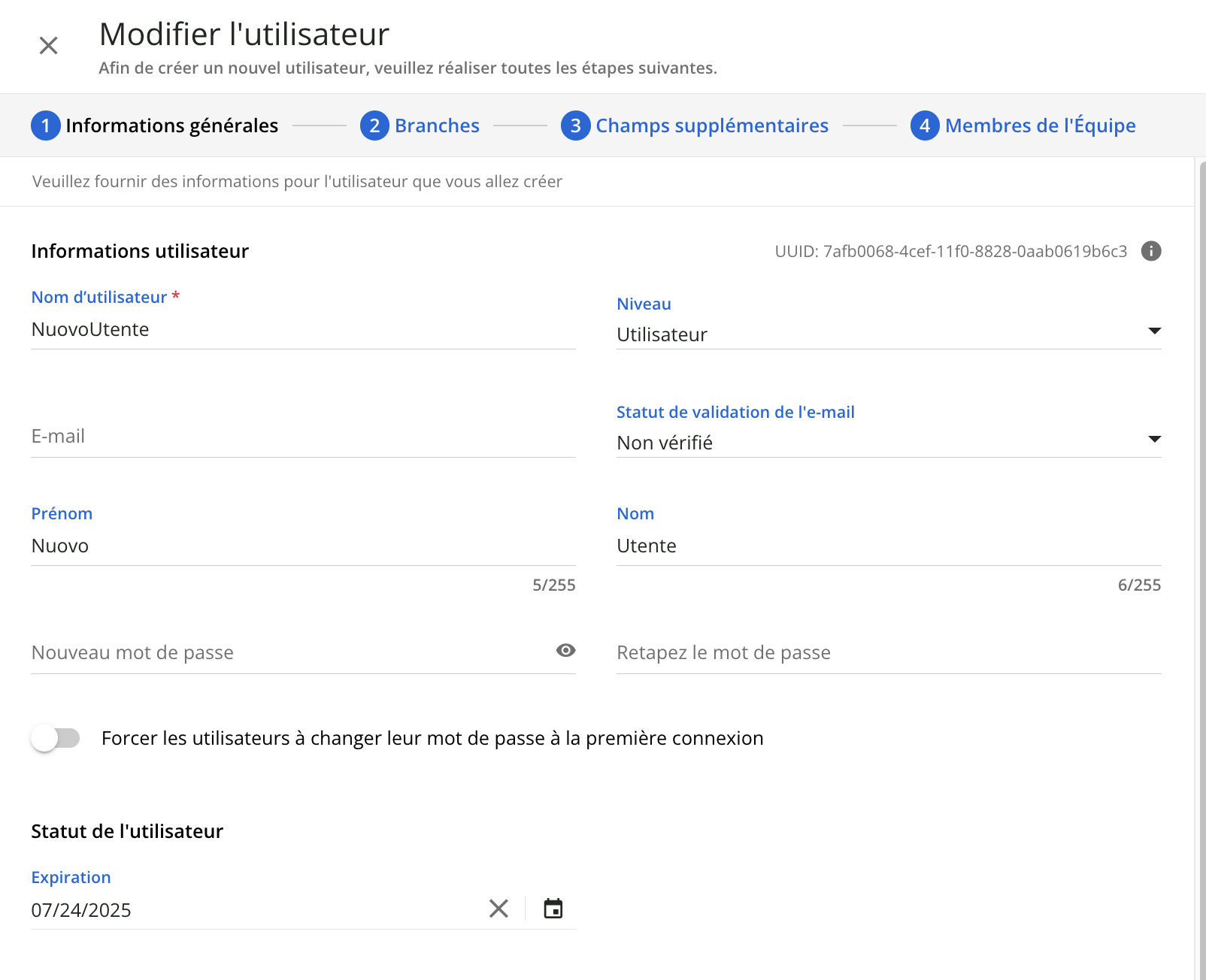Enable forcing password change at first login

pyautogui.click(x=55, y=738)
